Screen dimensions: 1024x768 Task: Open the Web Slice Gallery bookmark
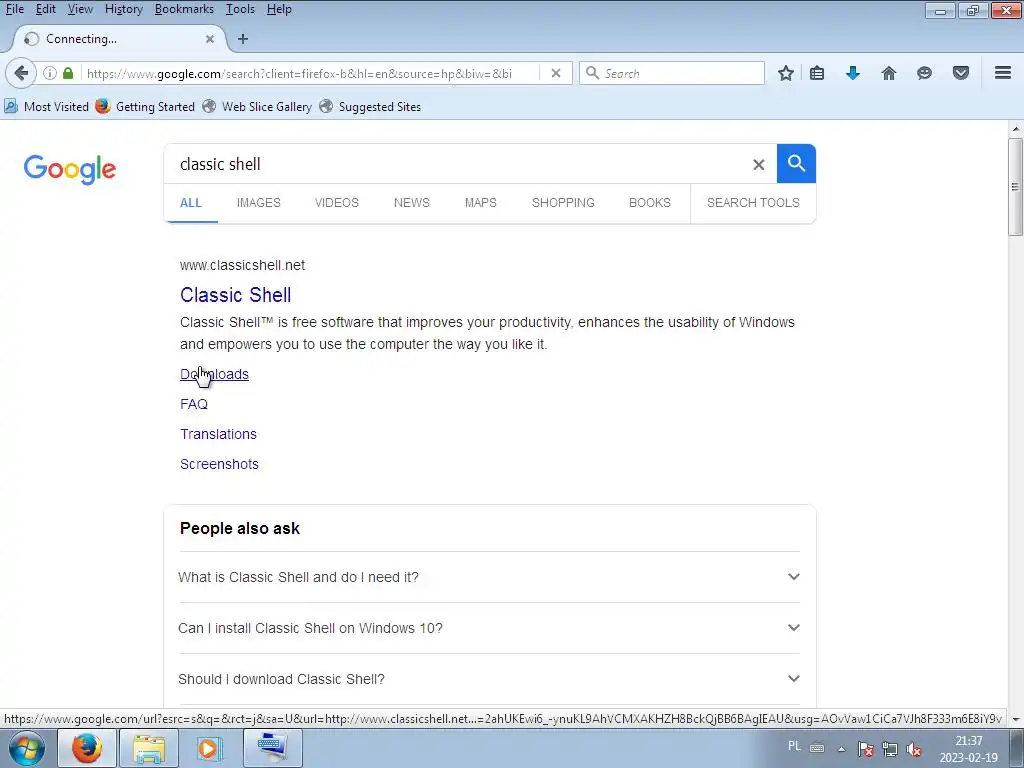tap(257, 106)
